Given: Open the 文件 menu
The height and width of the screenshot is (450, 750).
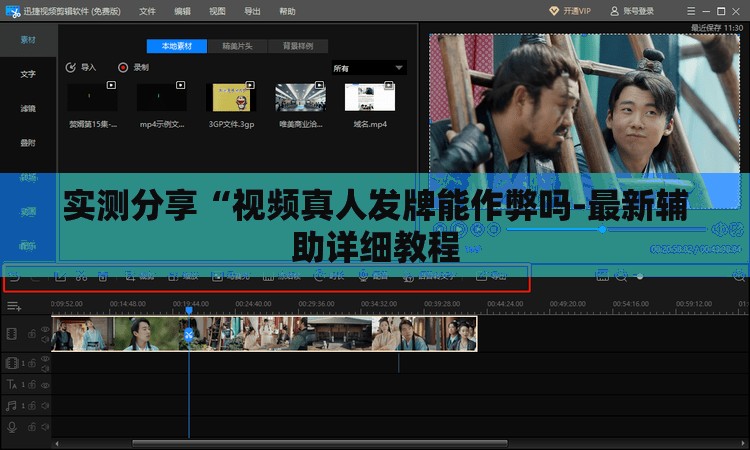Looking at the screenshot, I should [147, 11].
